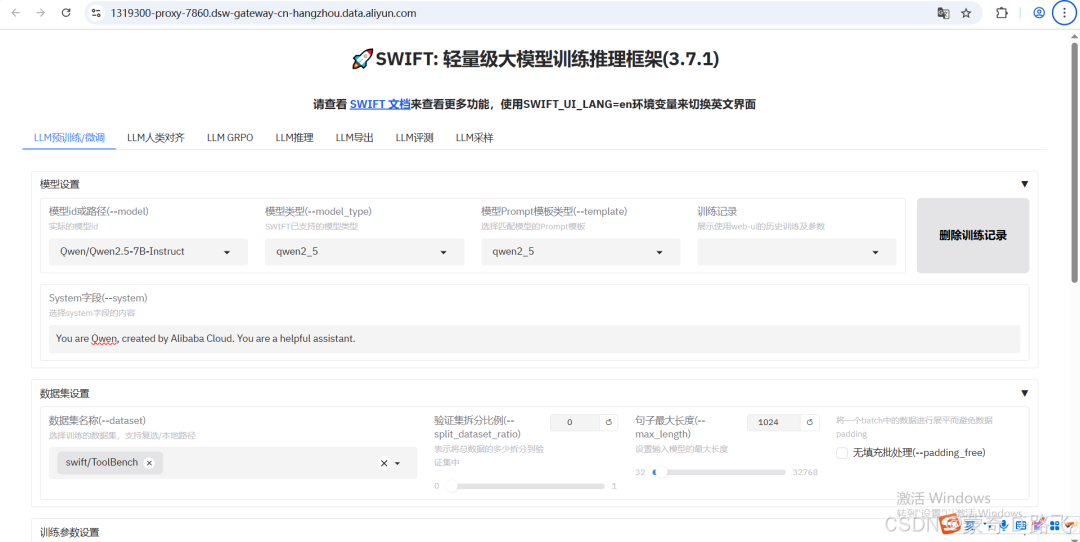Click the split_dataset_ratio number box
The width and height of the screenshot is (1080, 542).
[x=575, y=422]
